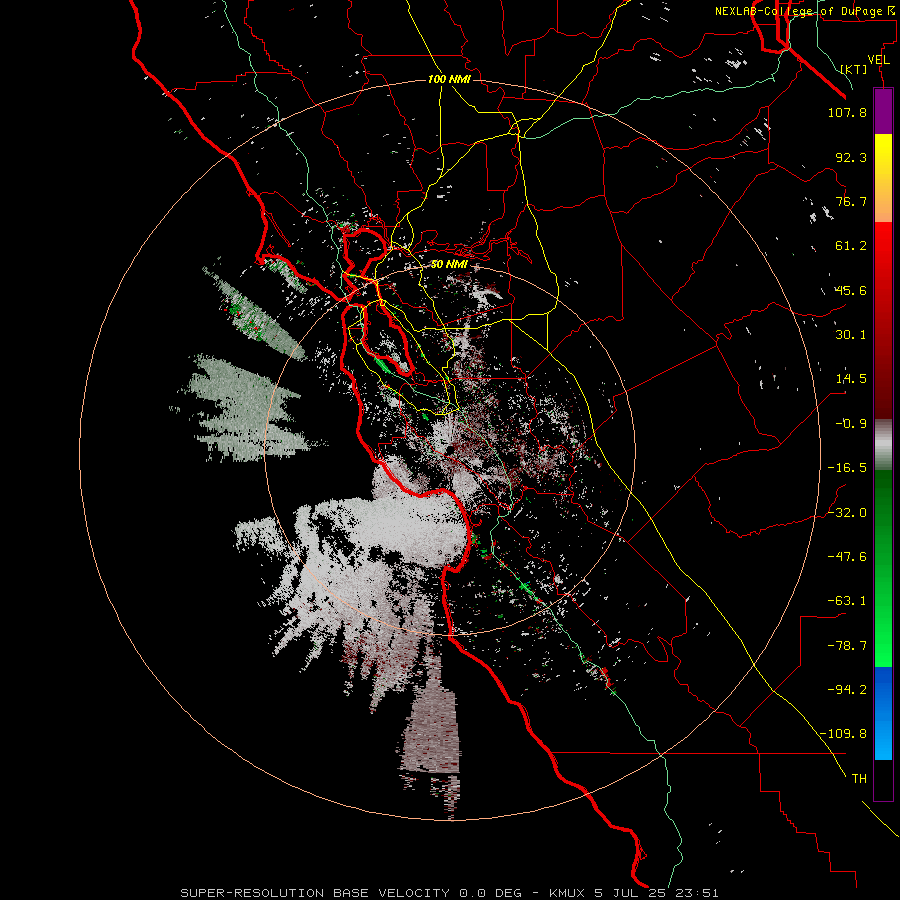Click the -47.6 velocity scale value
This screenshot has height=900, width=900.
coord(847,557)
